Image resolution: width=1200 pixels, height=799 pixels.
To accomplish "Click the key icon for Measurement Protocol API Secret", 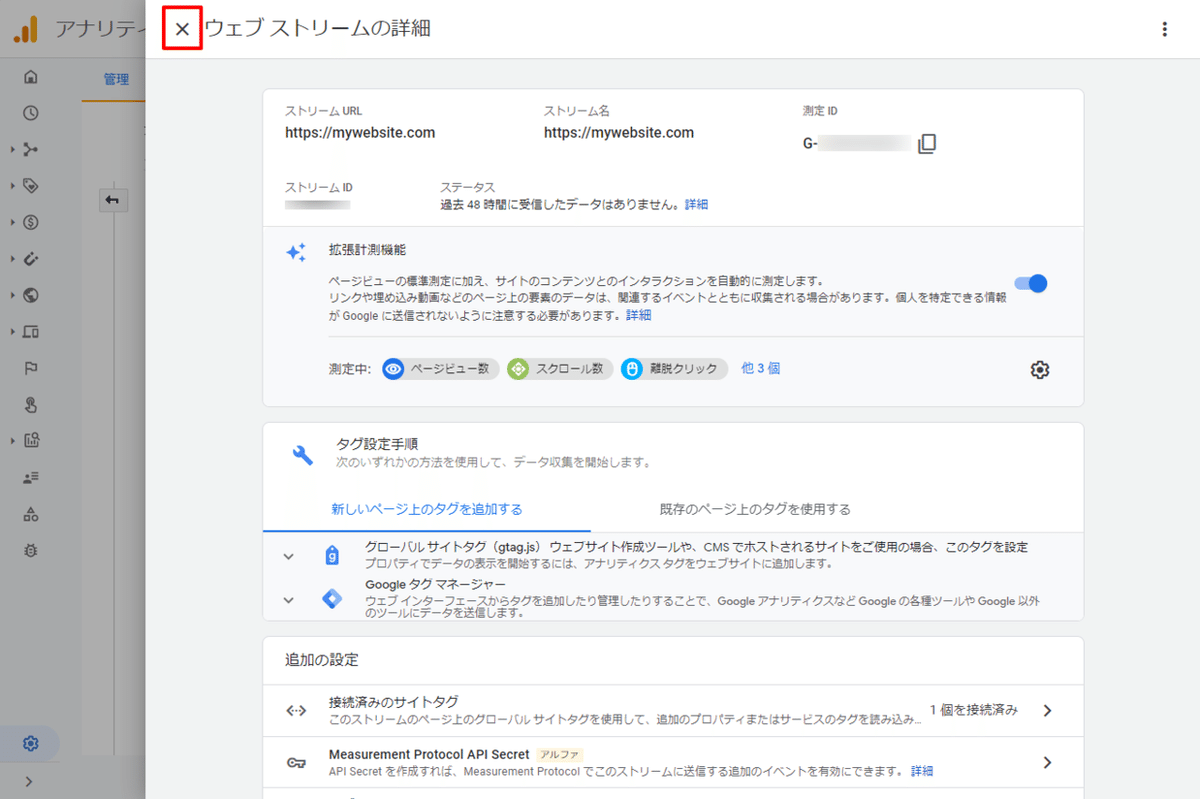I will [295, 761].
